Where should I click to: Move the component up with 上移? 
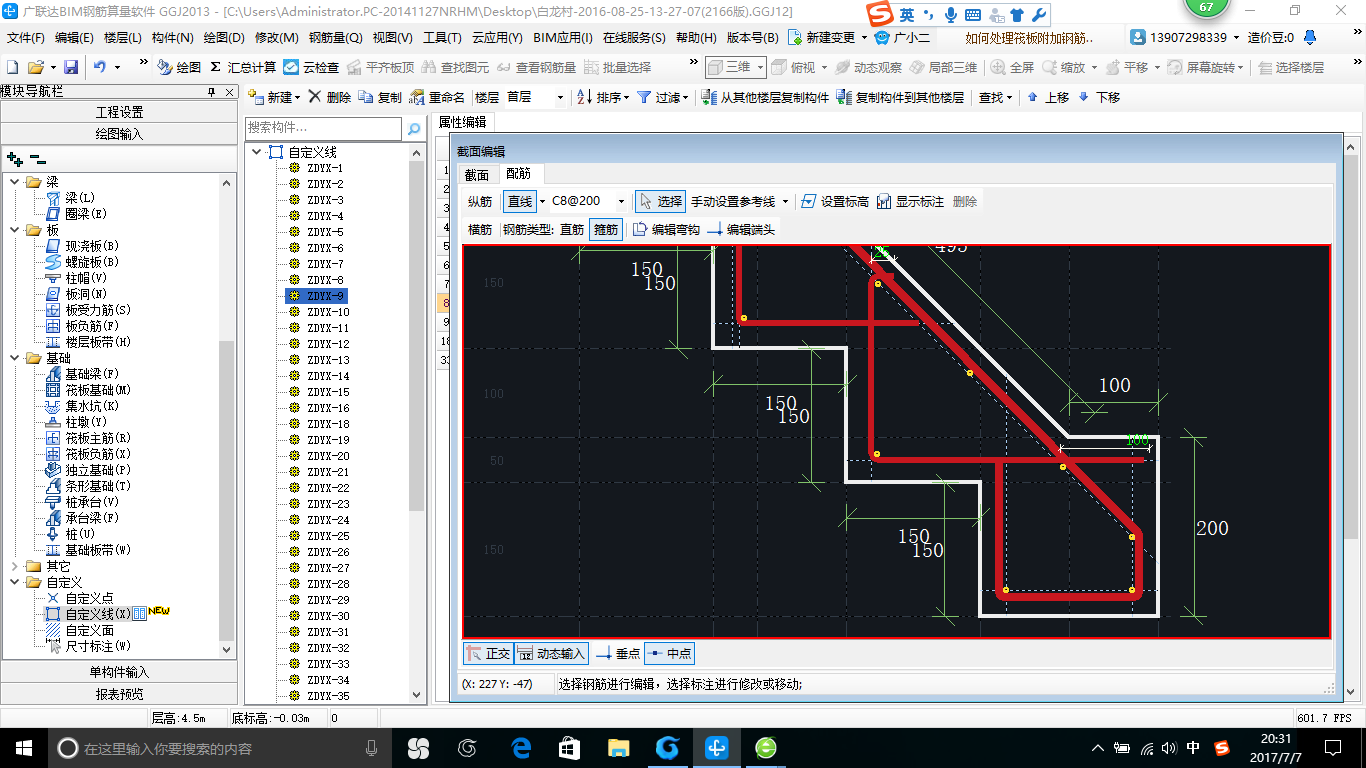pos(1047,97)
